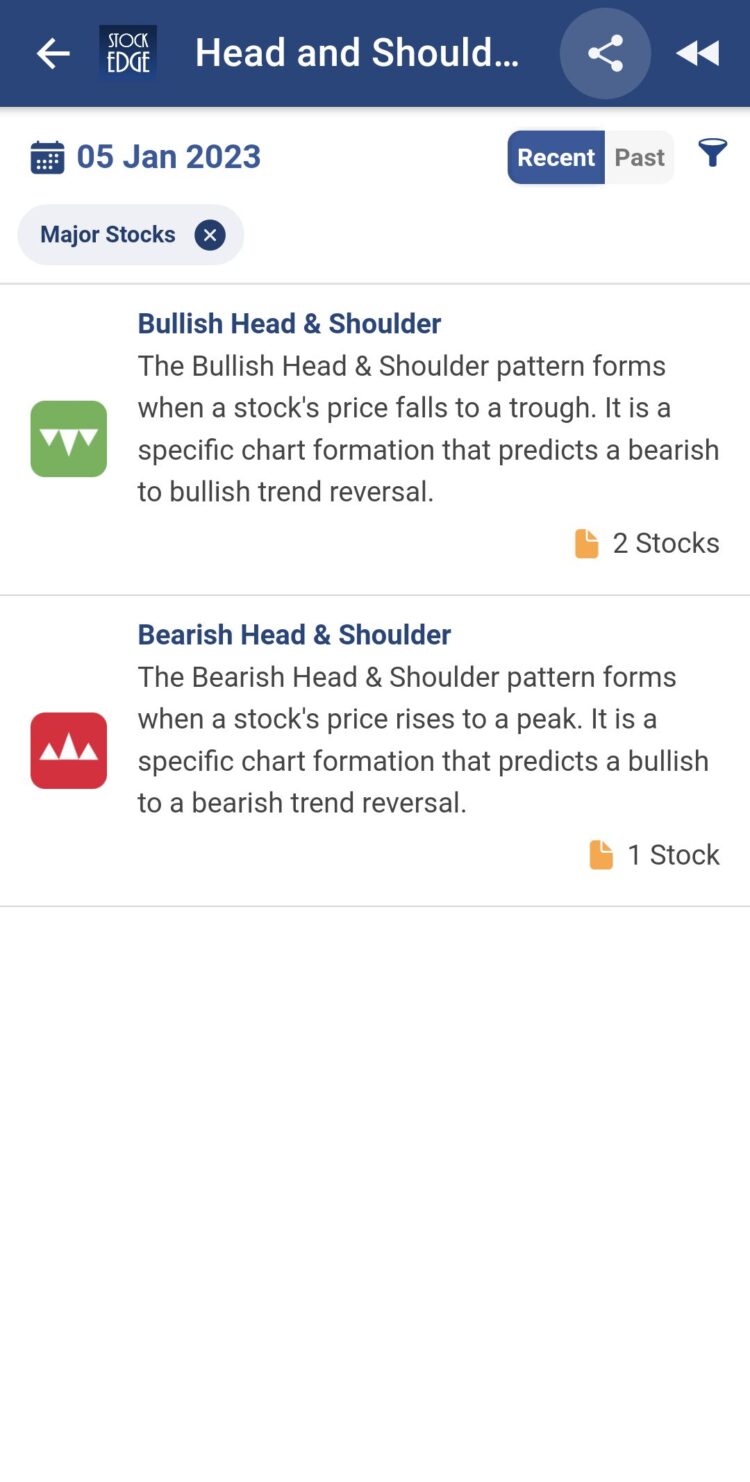Tap the green Bullish pattern icon
This screenshot has width=750, height=1482.
pyautogui.click(x=69, y=439)
